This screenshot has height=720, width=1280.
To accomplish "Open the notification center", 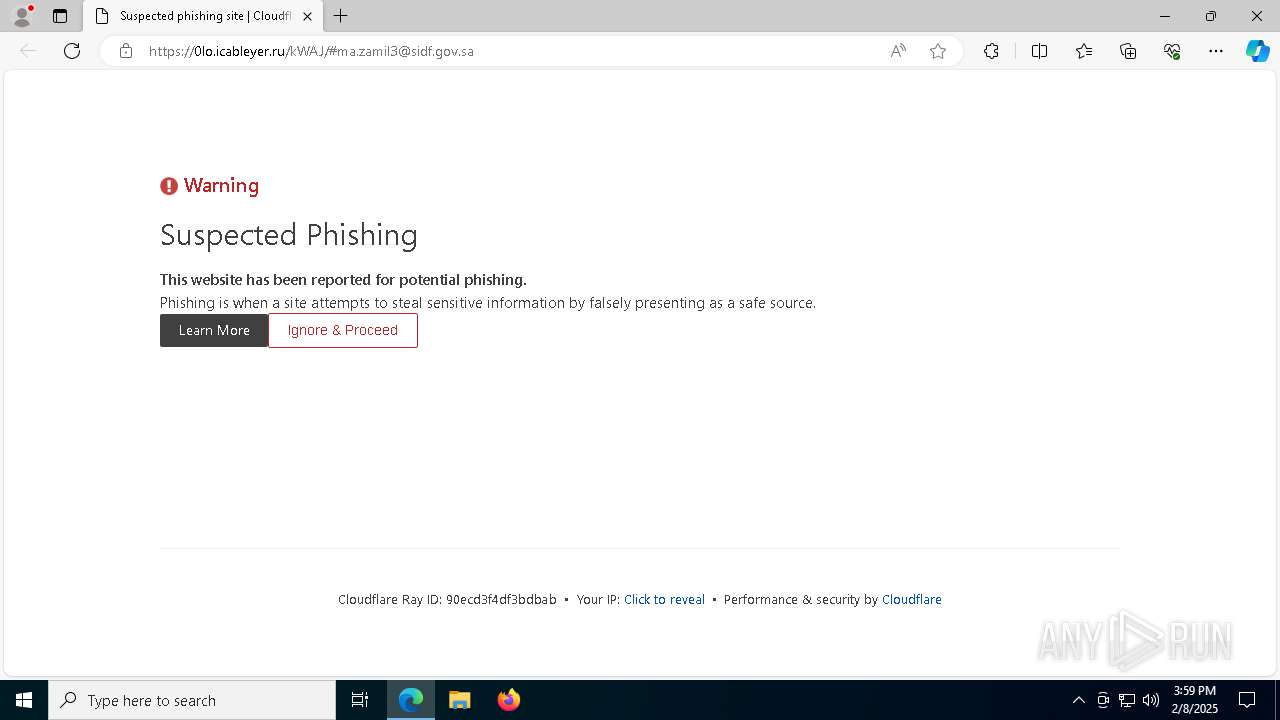I will (x=1247, y=700).
